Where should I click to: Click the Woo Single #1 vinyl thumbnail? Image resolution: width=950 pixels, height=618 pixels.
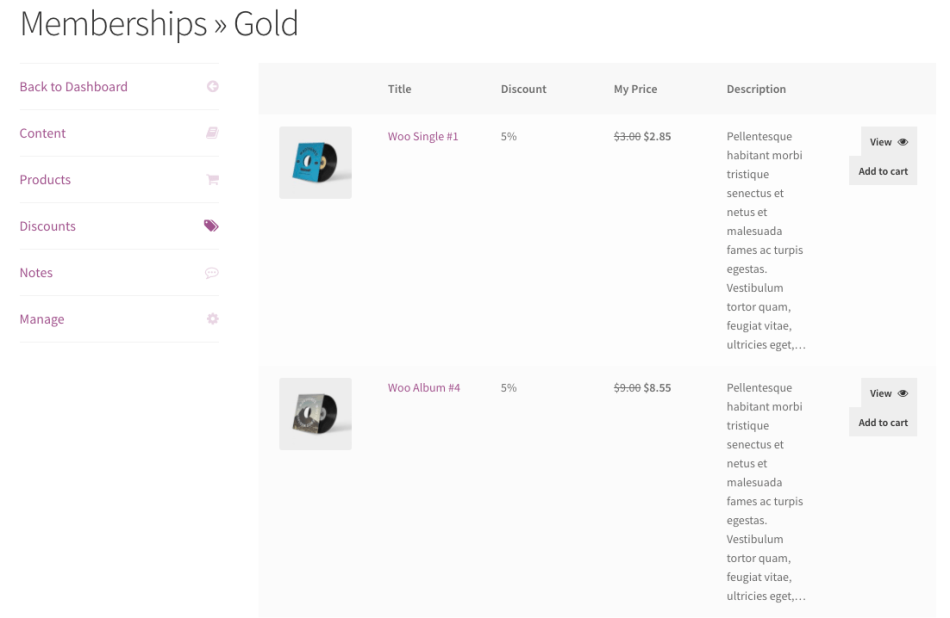tap(315, 162)
